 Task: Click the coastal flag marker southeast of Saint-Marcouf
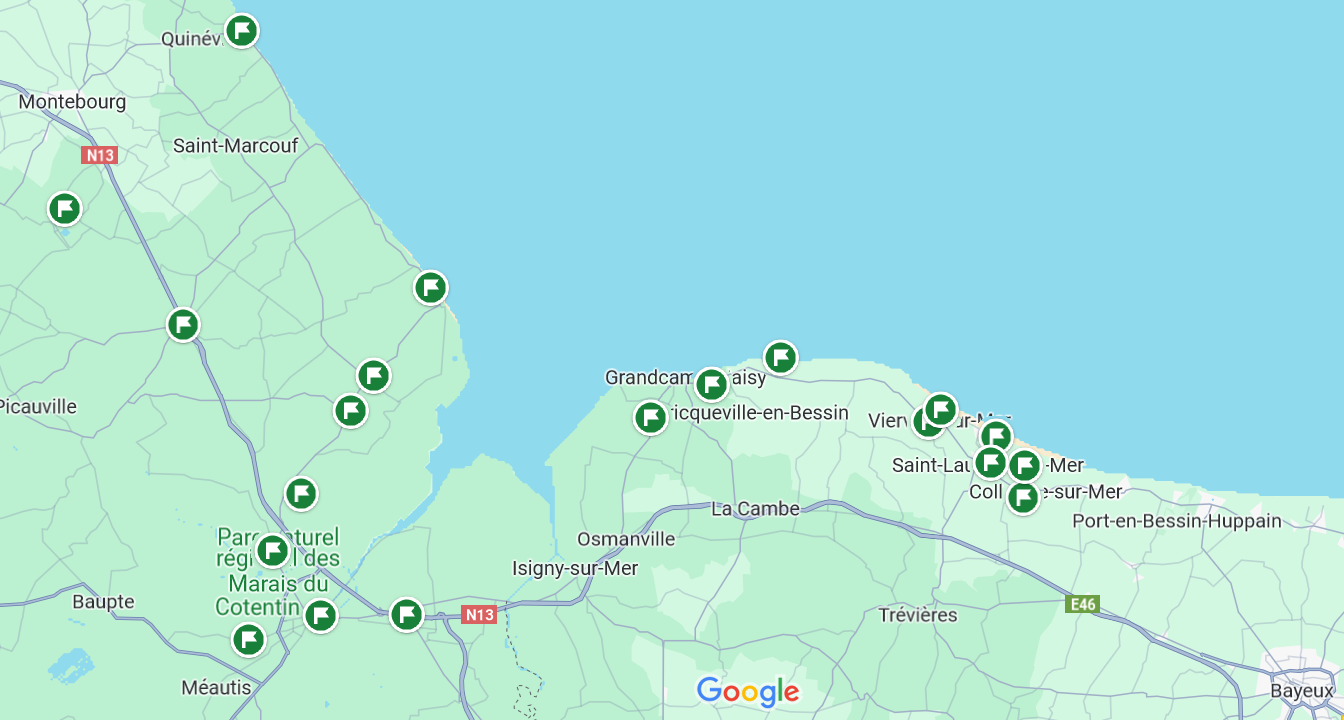[431, 288]
